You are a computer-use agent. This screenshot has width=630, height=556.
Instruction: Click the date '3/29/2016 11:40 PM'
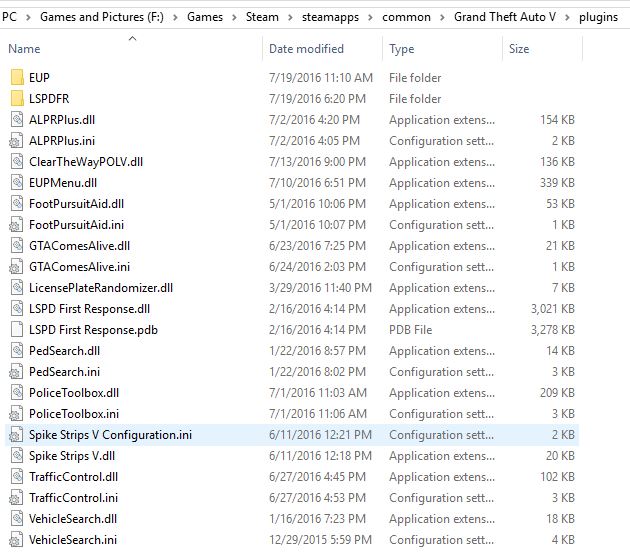320,288
